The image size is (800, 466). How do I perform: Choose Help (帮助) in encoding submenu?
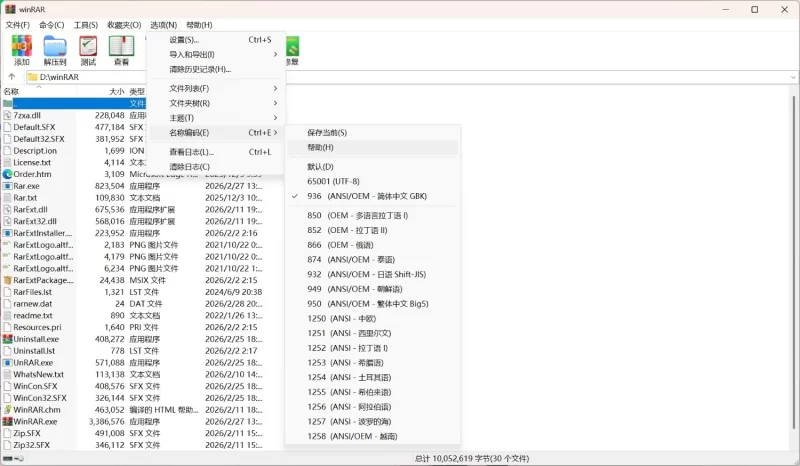[x=373, y=148]
